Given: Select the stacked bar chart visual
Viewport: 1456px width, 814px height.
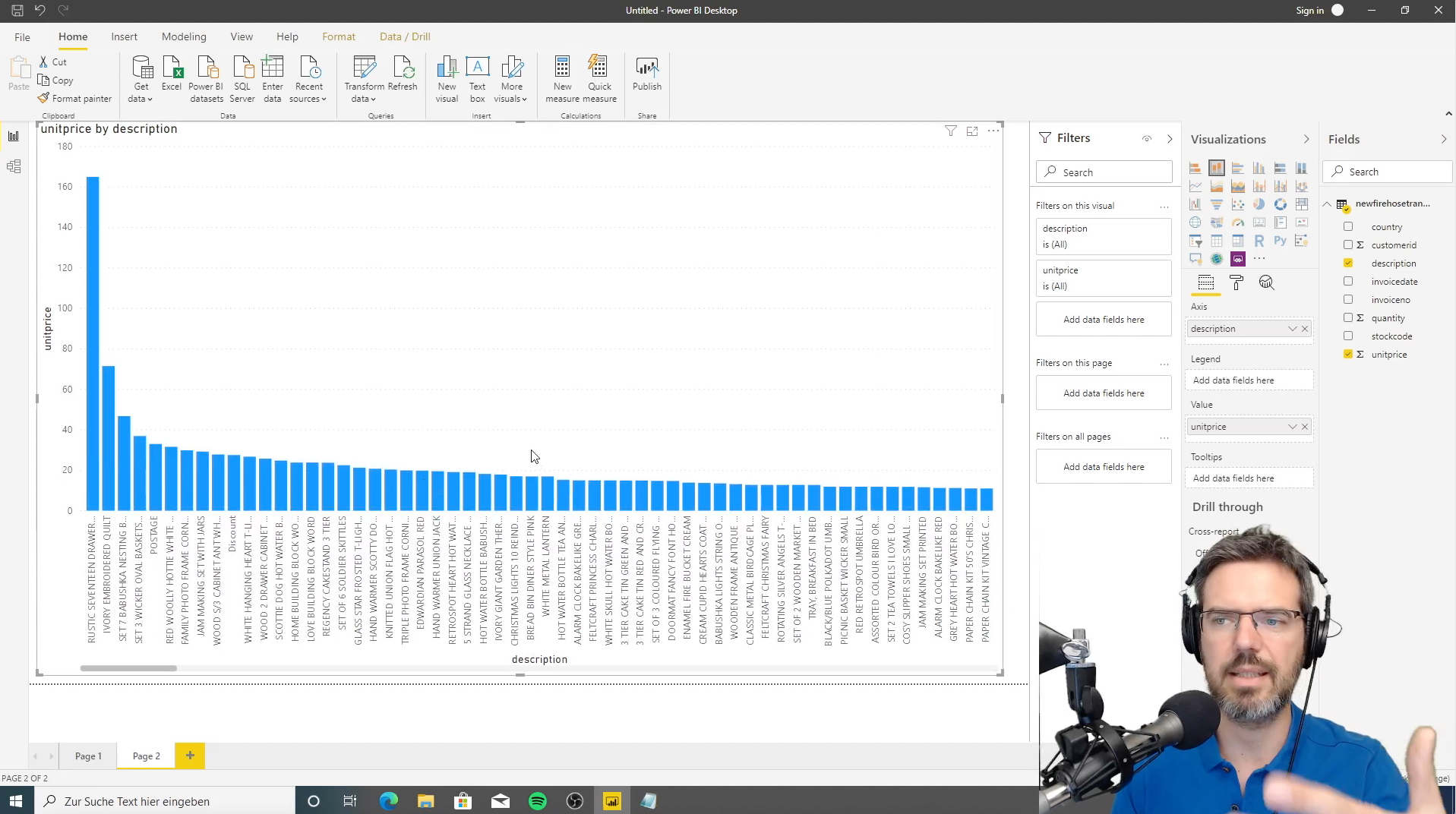Looking at the screenshot, I should click(1195, 168).
